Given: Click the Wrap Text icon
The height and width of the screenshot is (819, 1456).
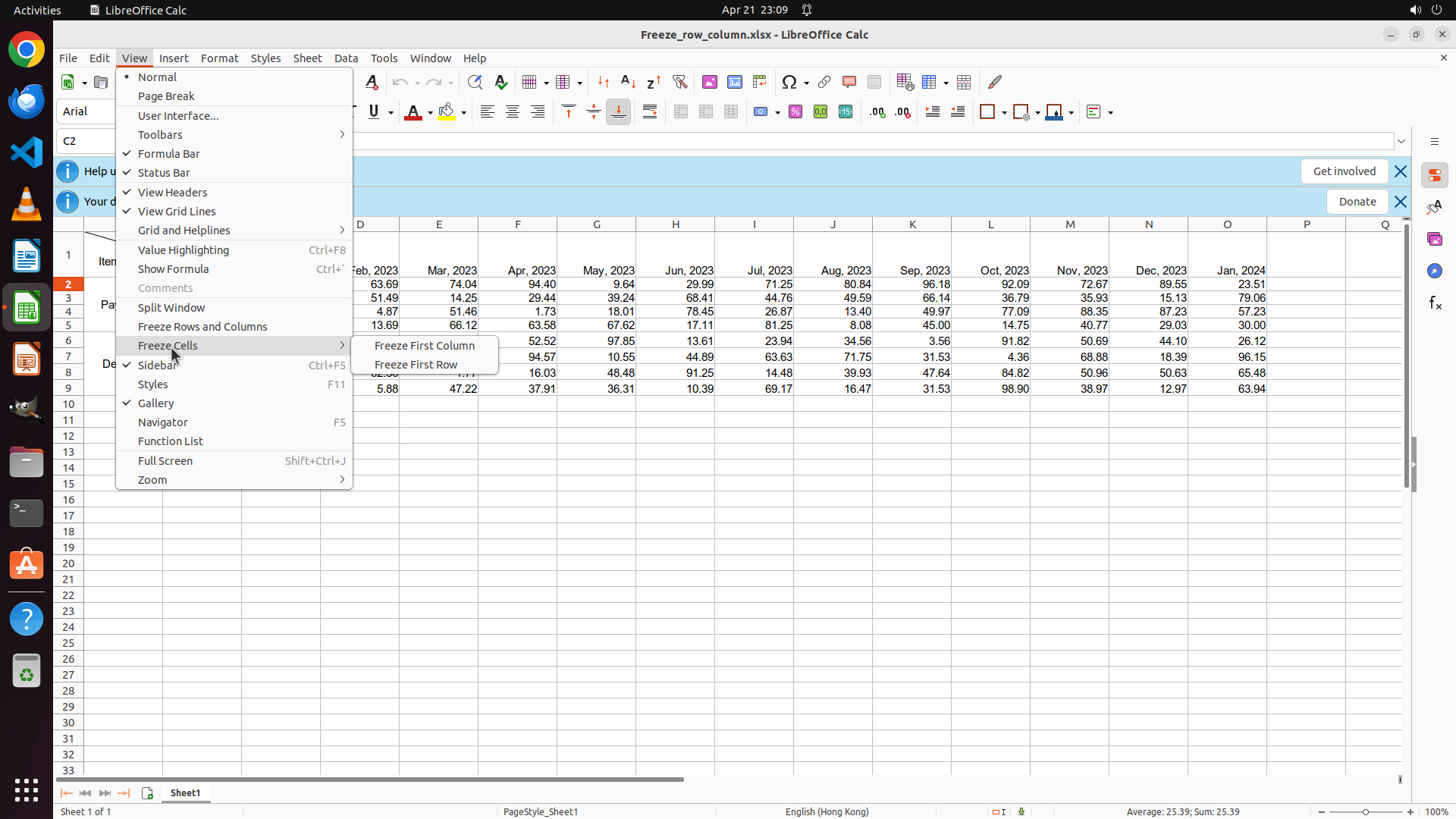Looking at the screenshot, I should click(x=650, y=112).
